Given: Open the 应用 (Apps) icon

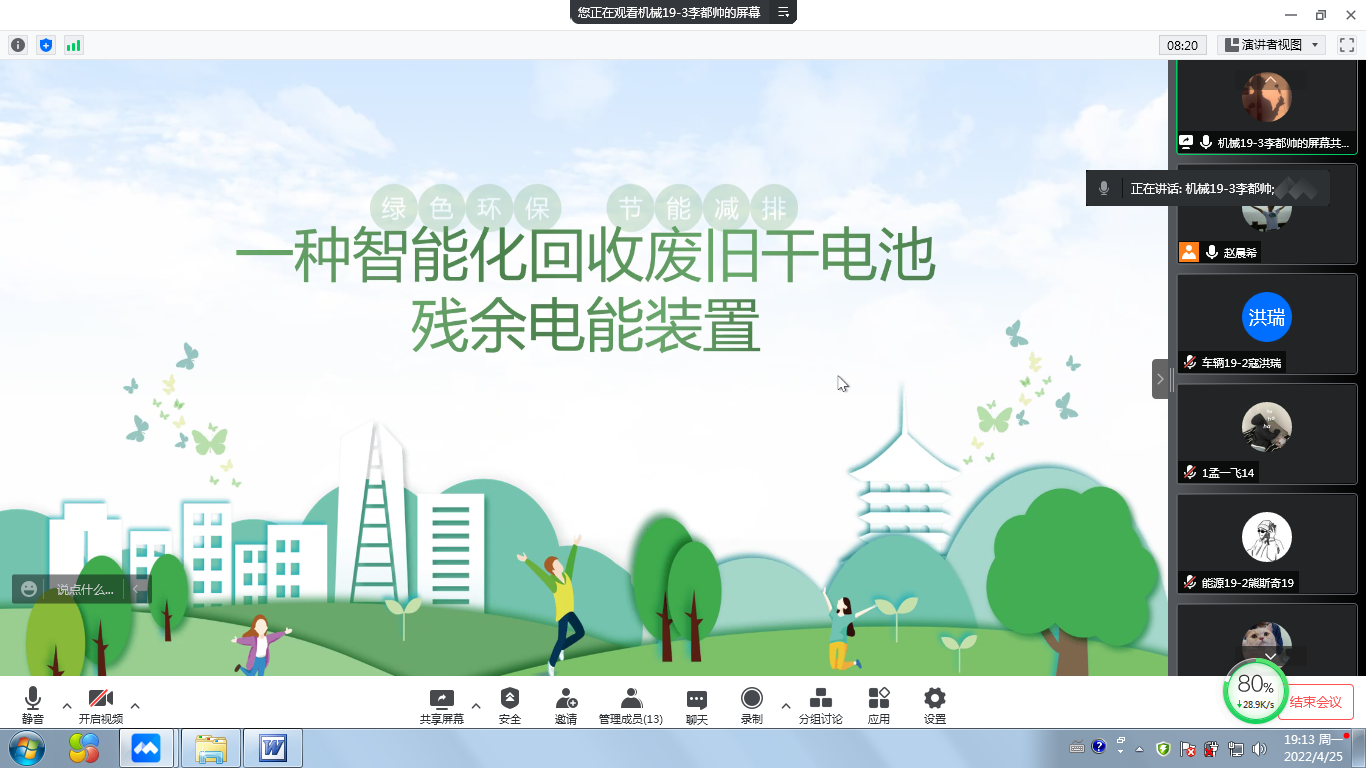Looking at the screenshot, I should tap(879, 699).
